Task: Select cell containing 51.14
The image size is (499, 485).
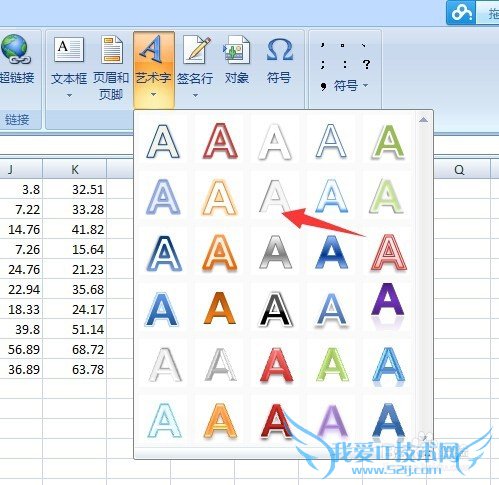Action: coord(75,330)
